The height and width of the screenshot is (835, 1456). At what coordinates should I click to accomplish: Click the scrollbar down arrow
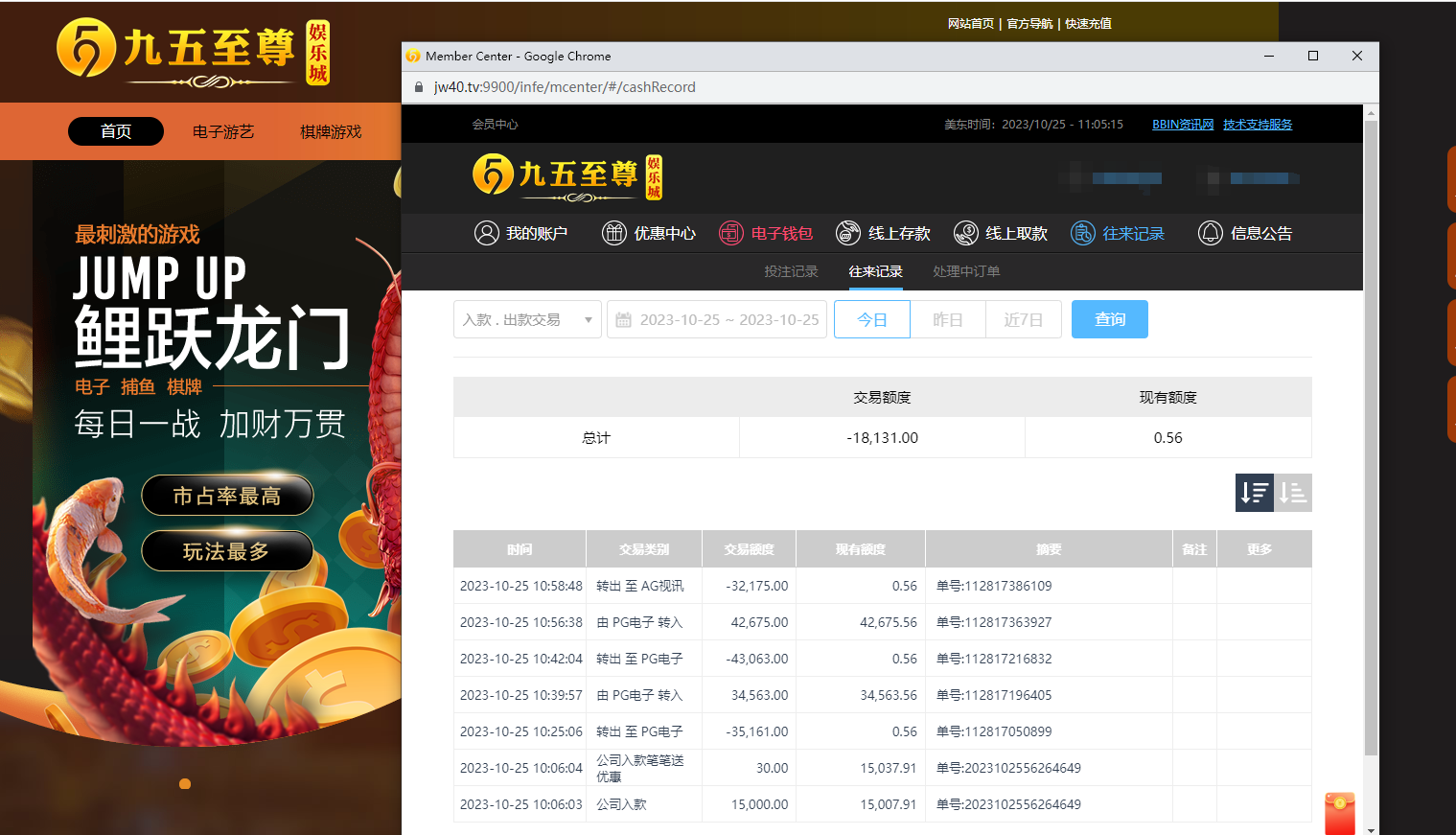tap(1371, 829)
